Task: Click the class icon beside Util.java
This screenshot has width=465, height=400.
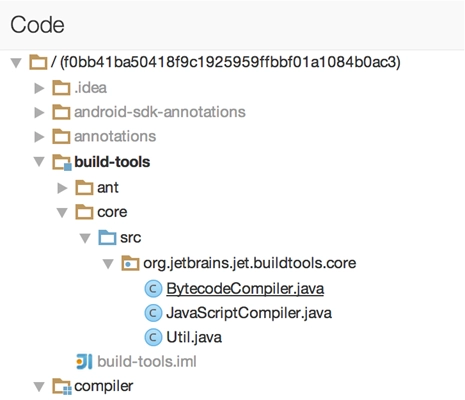Action: tap(153, 337)
